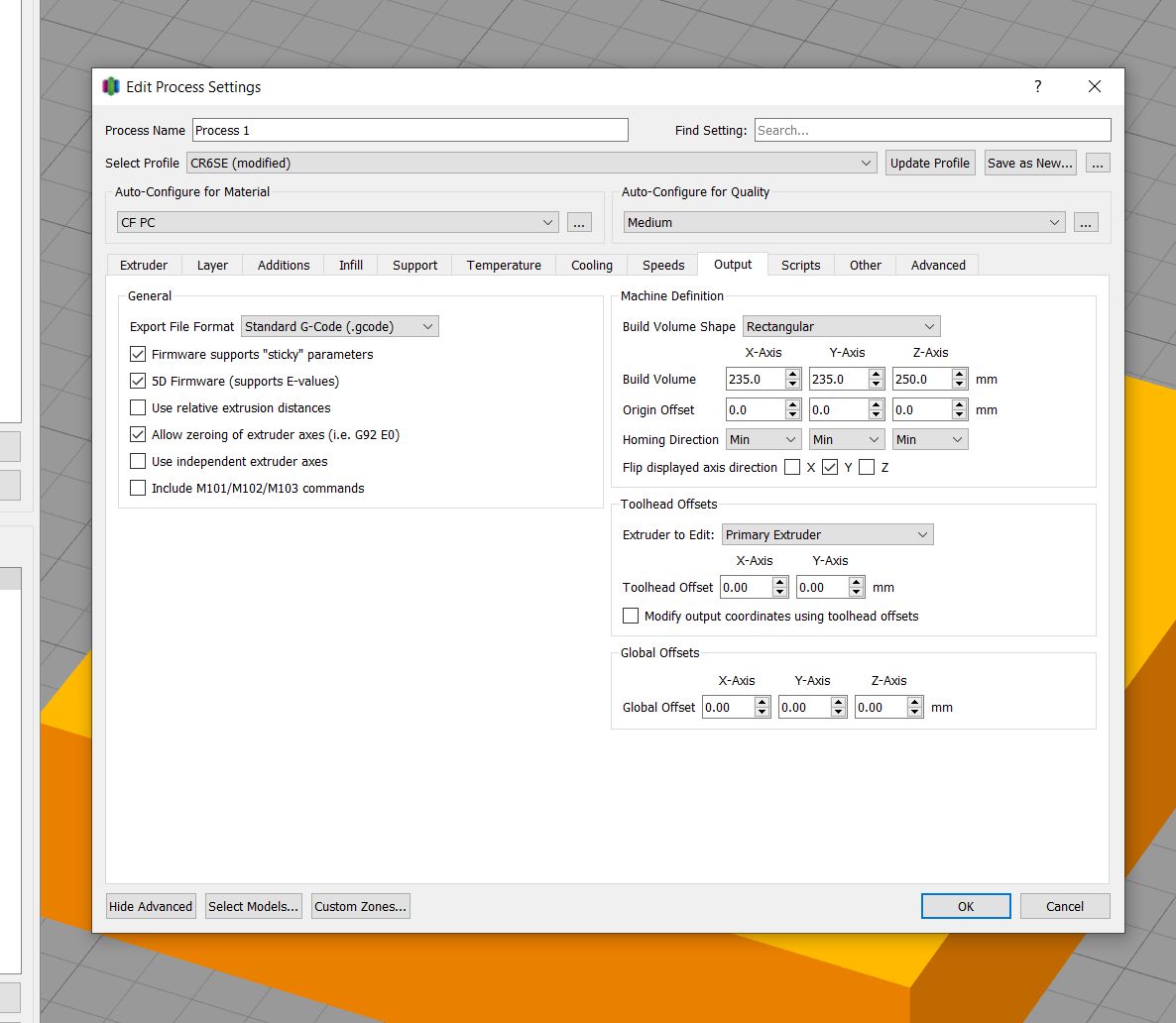Increase Build Volume X-Axis with up arrow
The image size is (1176, 1023).
point(792,375)
